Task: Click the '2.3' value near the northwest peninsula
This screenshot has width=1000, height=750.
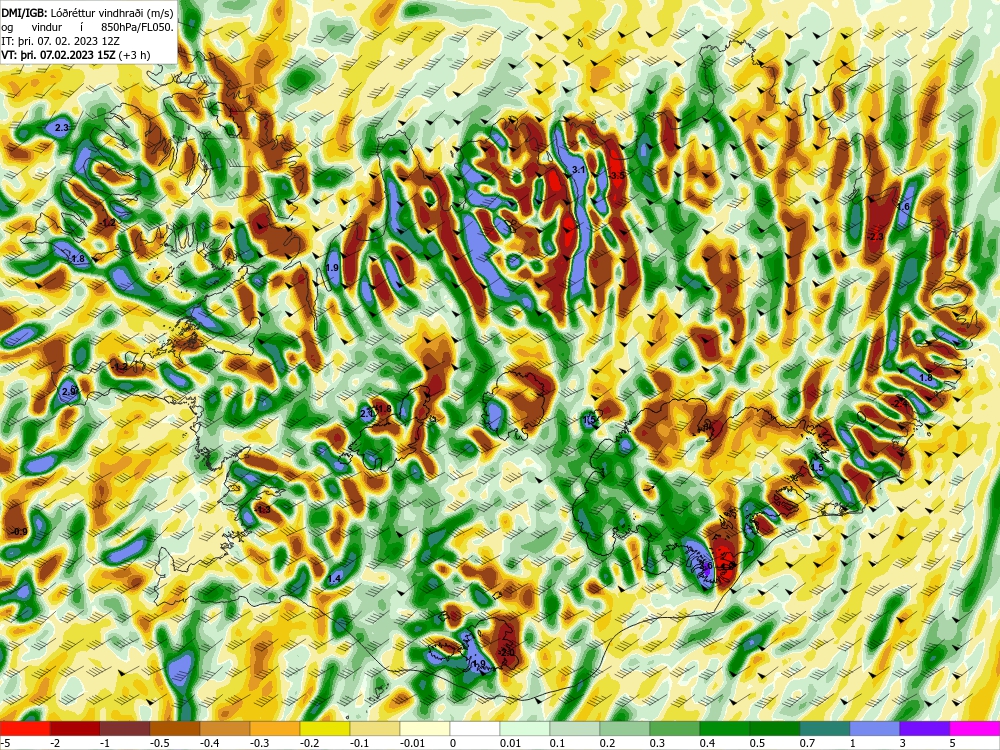Action: pyautogui.click(x=62, y=128)
